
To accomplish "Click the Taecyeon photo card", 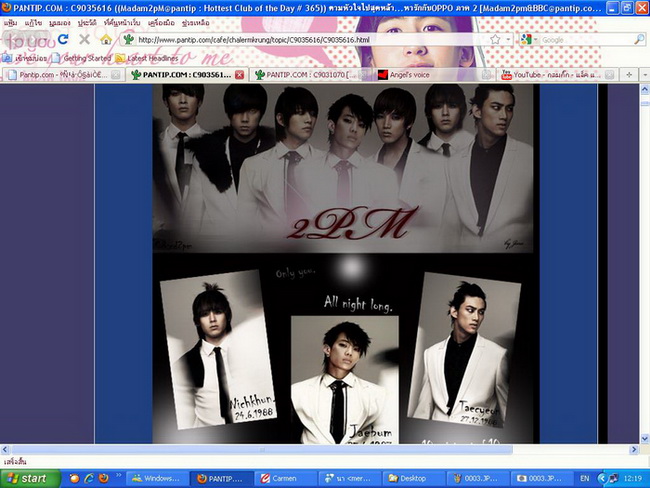I will (x=465, y=350).
